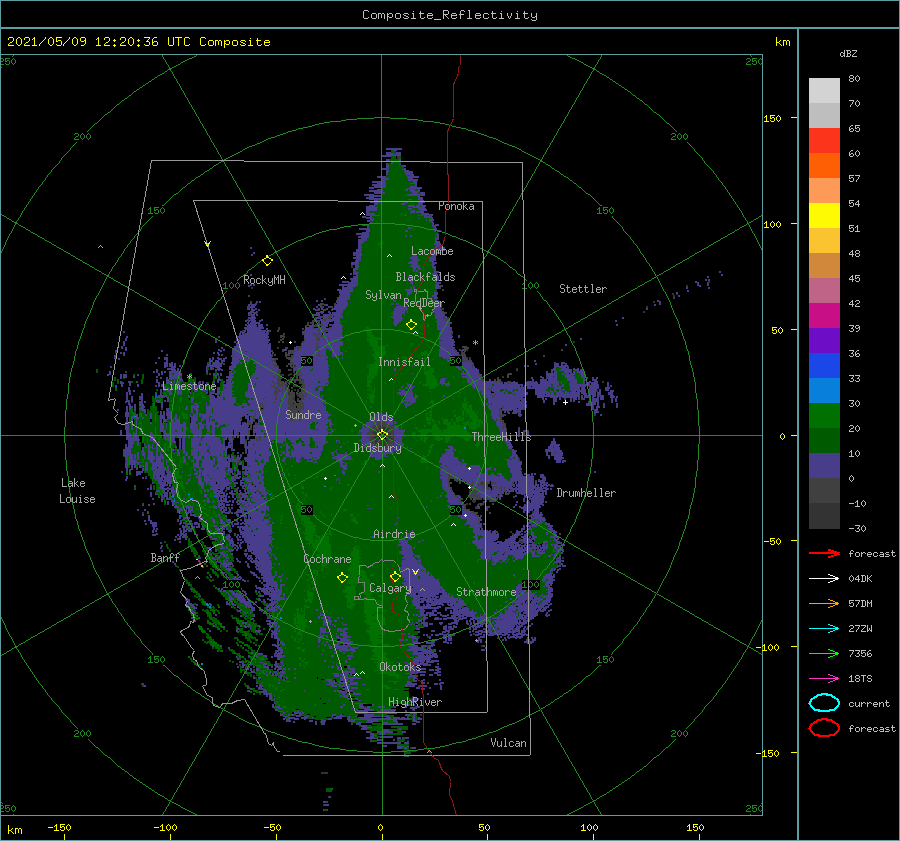Click the Blackfalds town label
The width and height of the screenshot is (900, 841).
[425, 277]
